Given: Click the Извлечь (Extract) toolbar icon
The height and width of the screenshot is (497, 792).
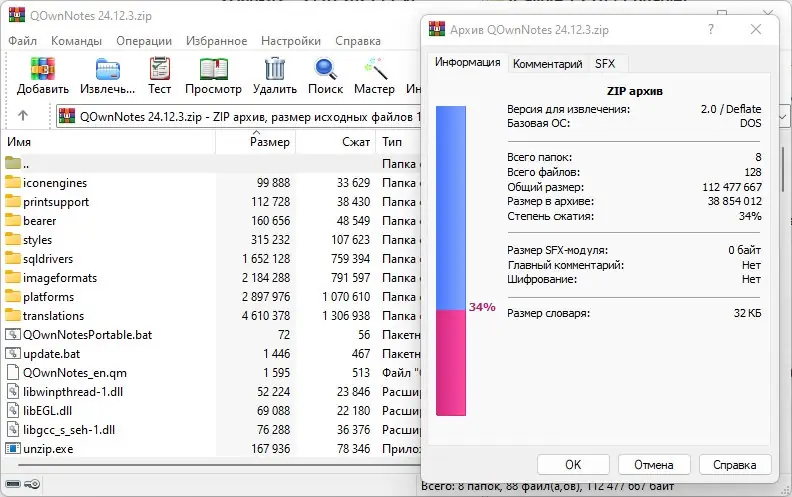Looking at the screenshot, I should [x=107, y=69].
